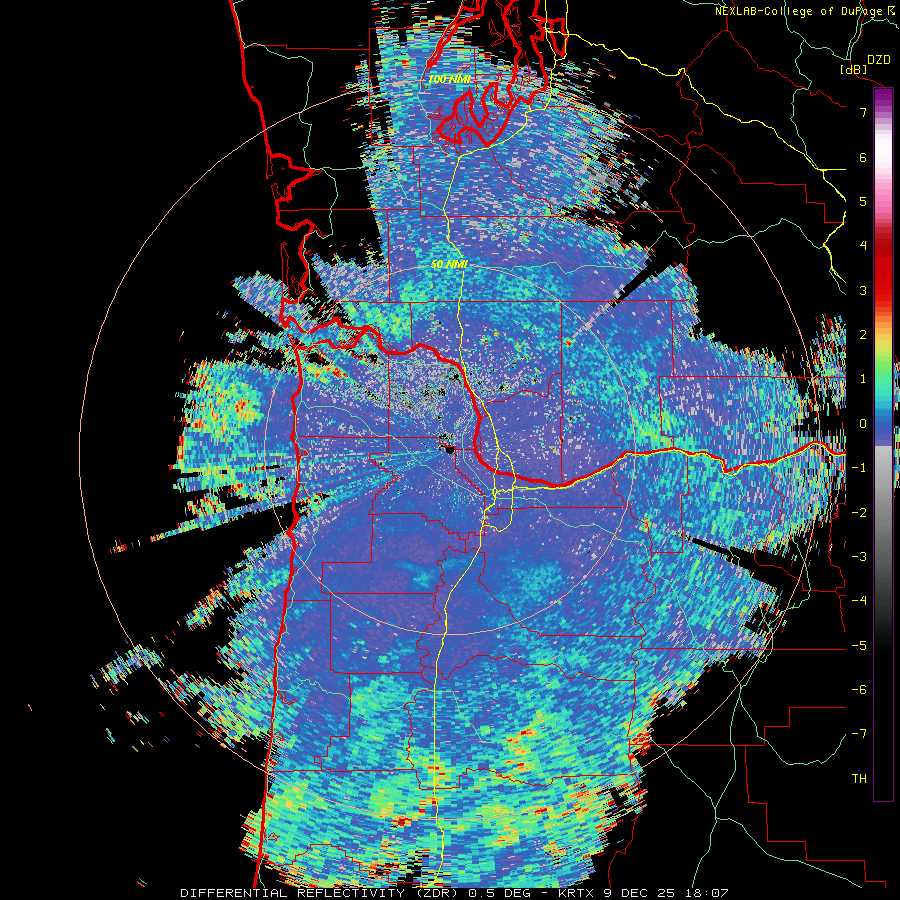900x900 pixels.
Task: Click the TH label below the color scale
Action: coord(859,778)
